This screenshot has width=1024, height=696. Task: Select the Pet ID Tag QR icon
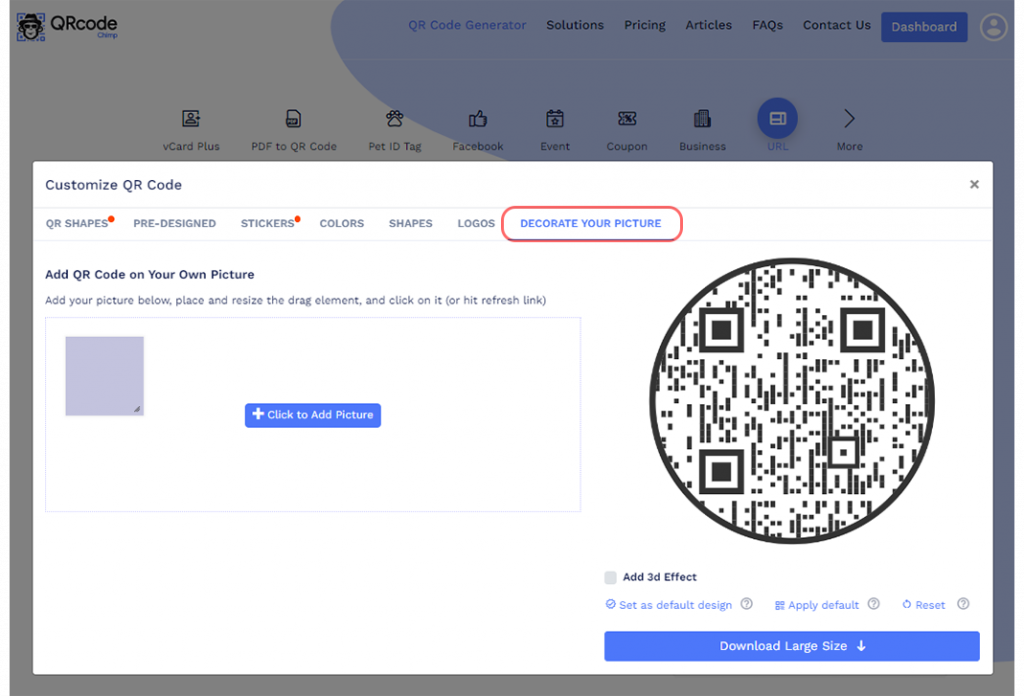[x=394, y=118]
